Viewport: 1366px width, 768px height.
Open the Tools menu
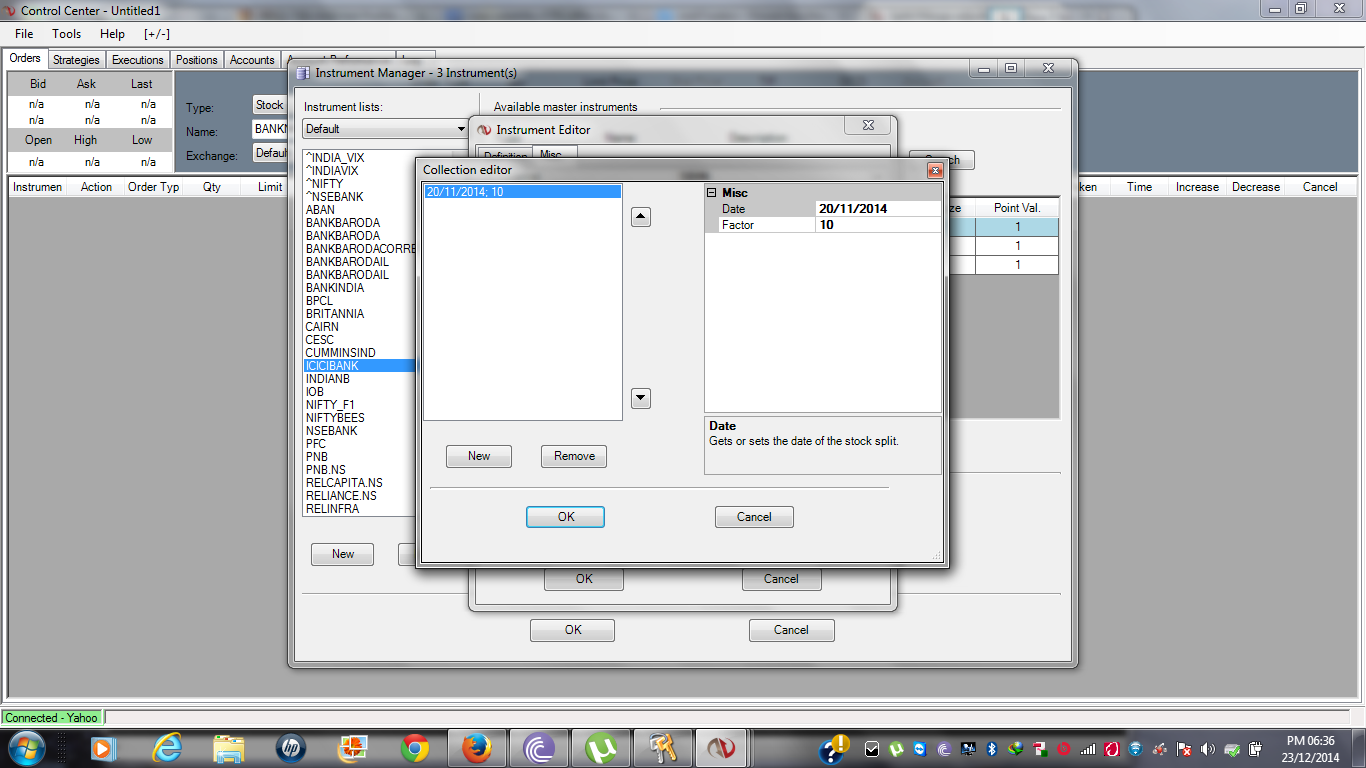(67, 34)
